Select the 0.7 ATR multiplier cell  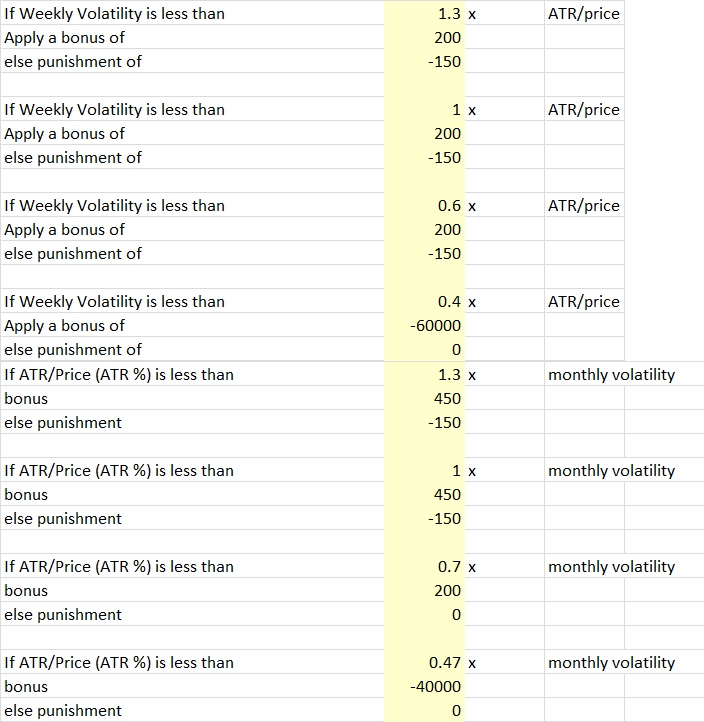pos(424,566)
